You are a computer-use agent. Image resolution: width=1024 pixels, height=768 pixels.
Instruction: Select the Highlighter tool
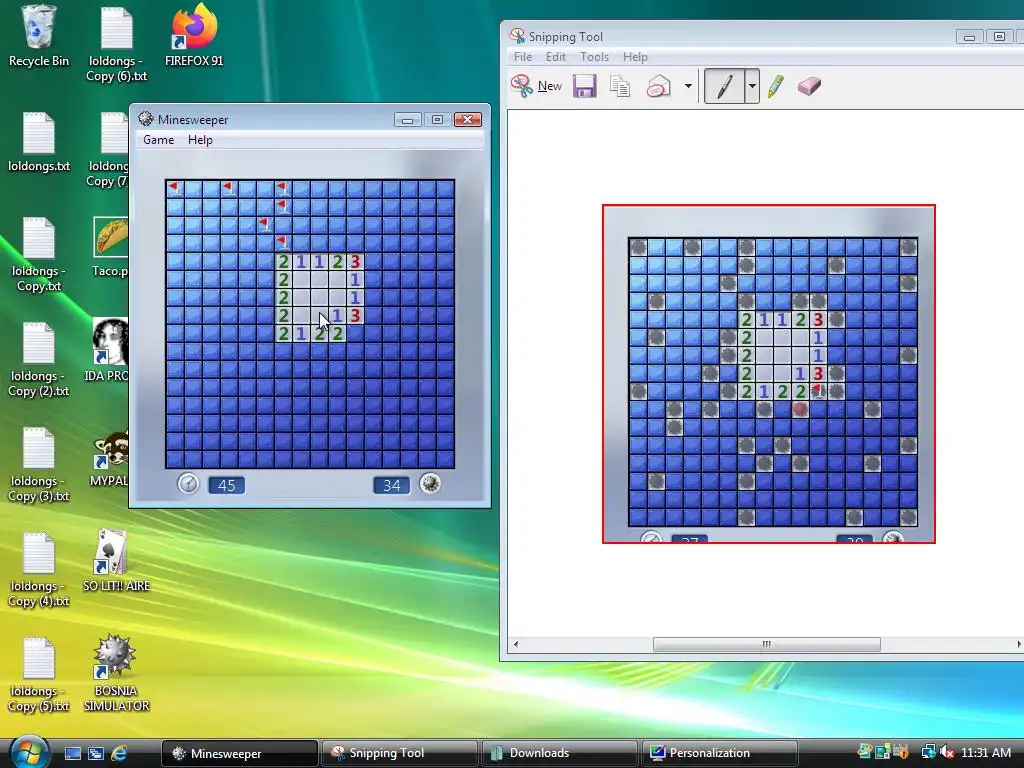776,86
